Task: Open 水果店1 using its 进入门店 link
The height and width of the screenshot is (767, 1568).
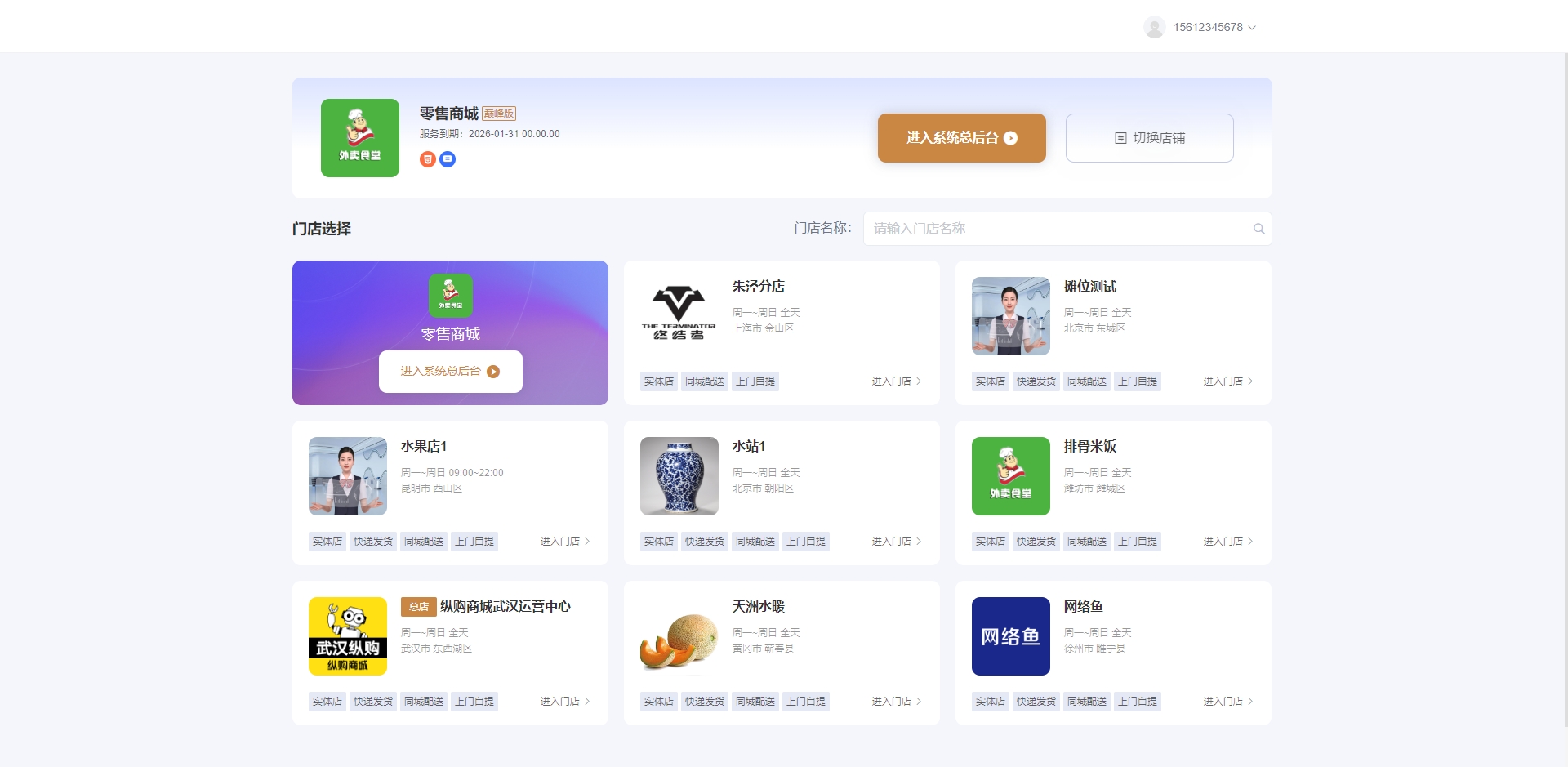Action: pos(564,542)
